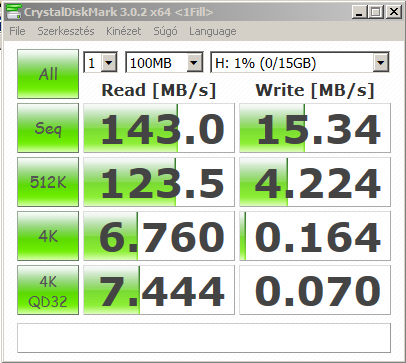Open the Language menu
The width and height of the screenshot is (406, 363).
coord(213,31)
